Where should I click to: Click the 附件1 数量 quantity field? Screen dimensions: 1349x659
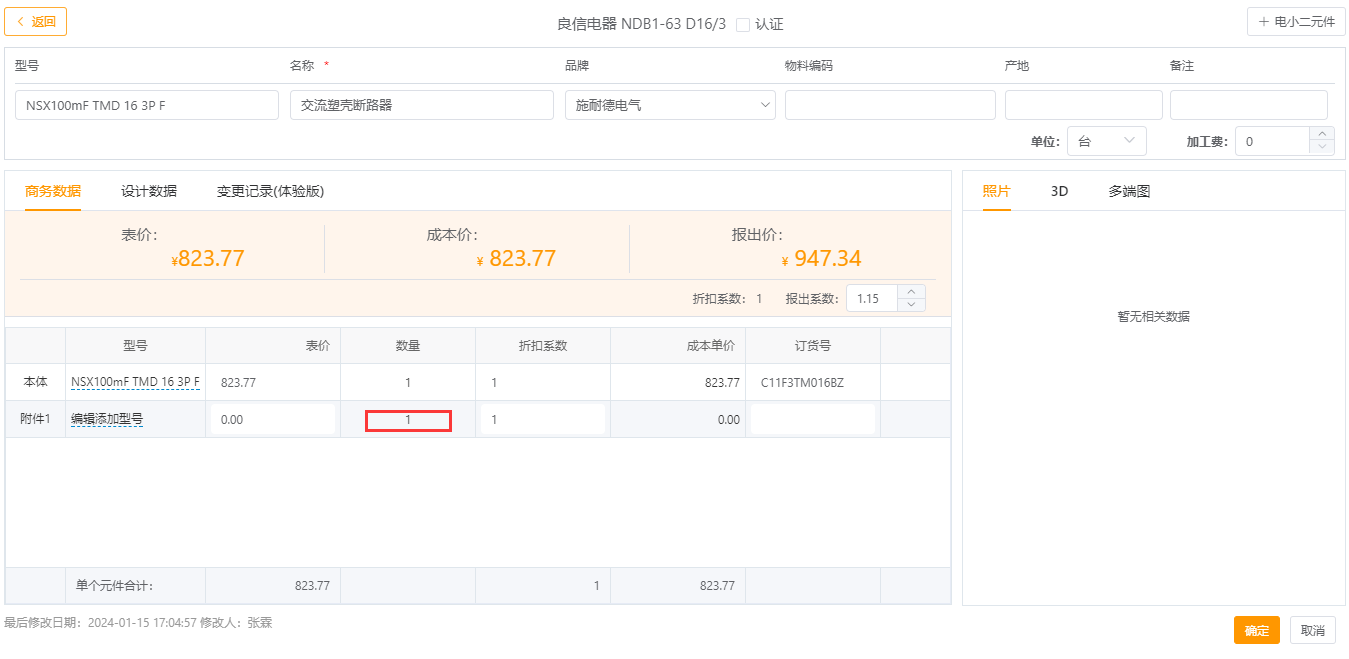408,421
